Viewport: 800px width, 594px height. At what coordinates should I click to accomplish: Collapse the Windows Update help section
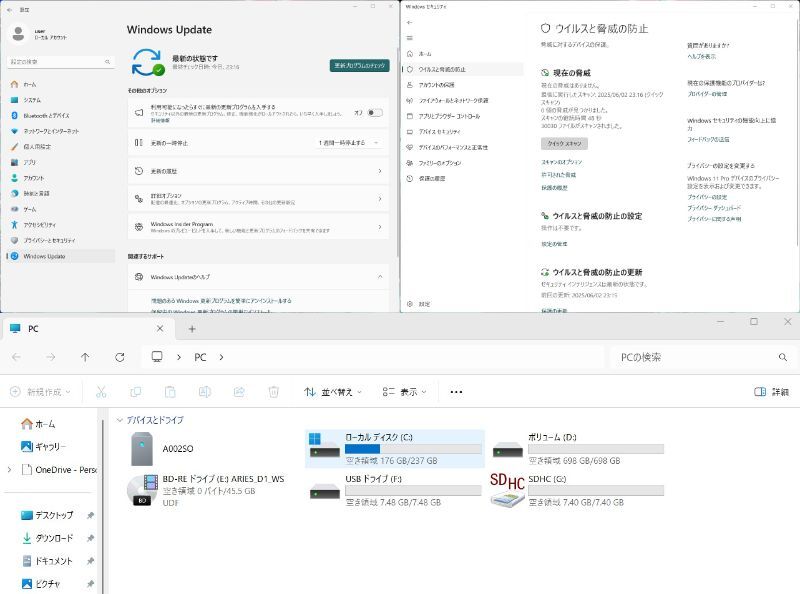[x=380, y=277]
